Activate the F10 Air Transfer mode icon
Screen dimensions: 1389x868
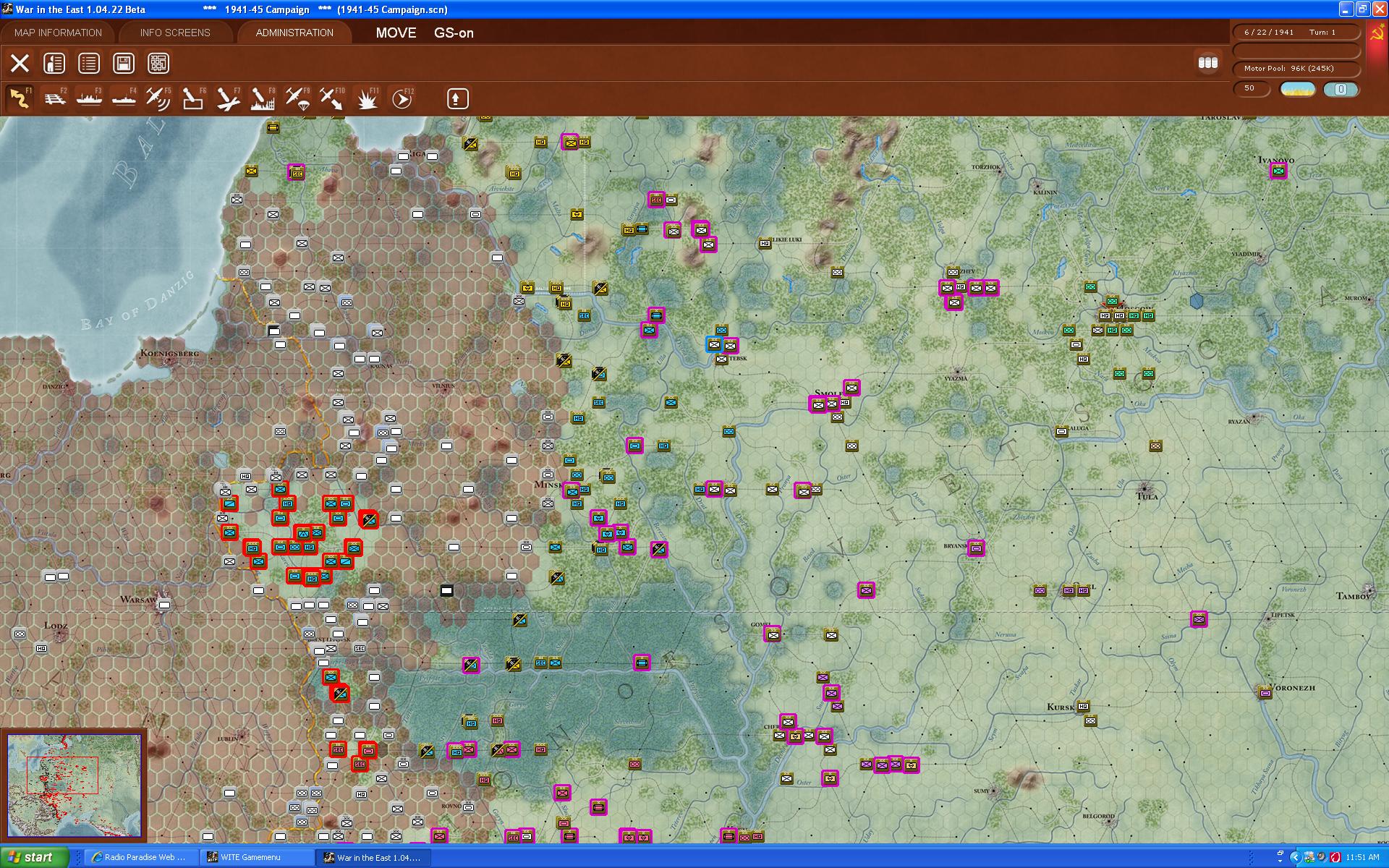pyautogui.click(x=331, y=98)
